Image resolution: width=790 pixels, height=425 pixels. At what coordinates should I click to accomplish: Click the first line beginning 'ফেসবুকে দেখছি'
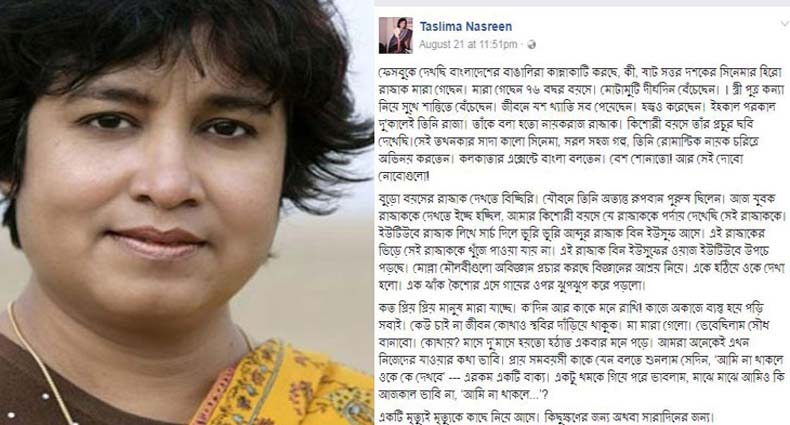pos(580,73)
